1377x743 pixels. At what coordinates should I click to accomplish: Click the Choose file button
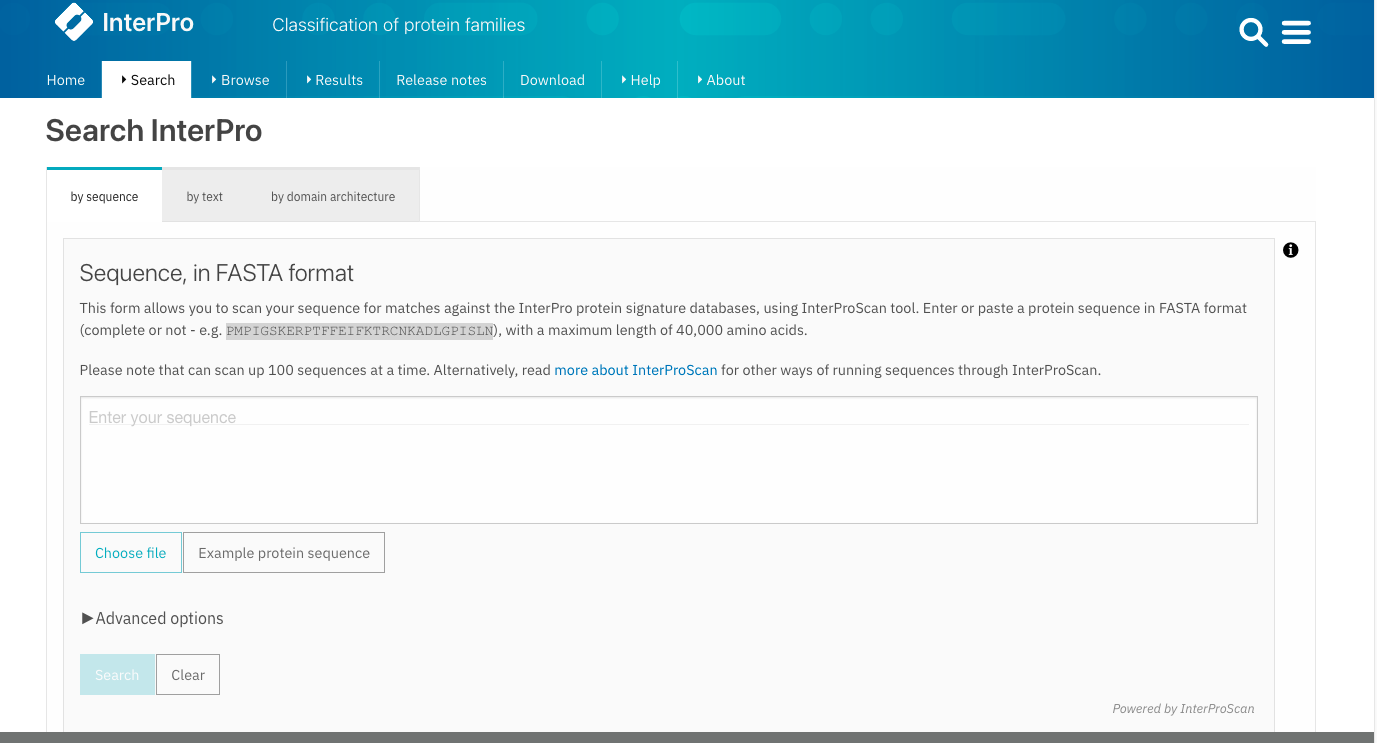point(131,553)
